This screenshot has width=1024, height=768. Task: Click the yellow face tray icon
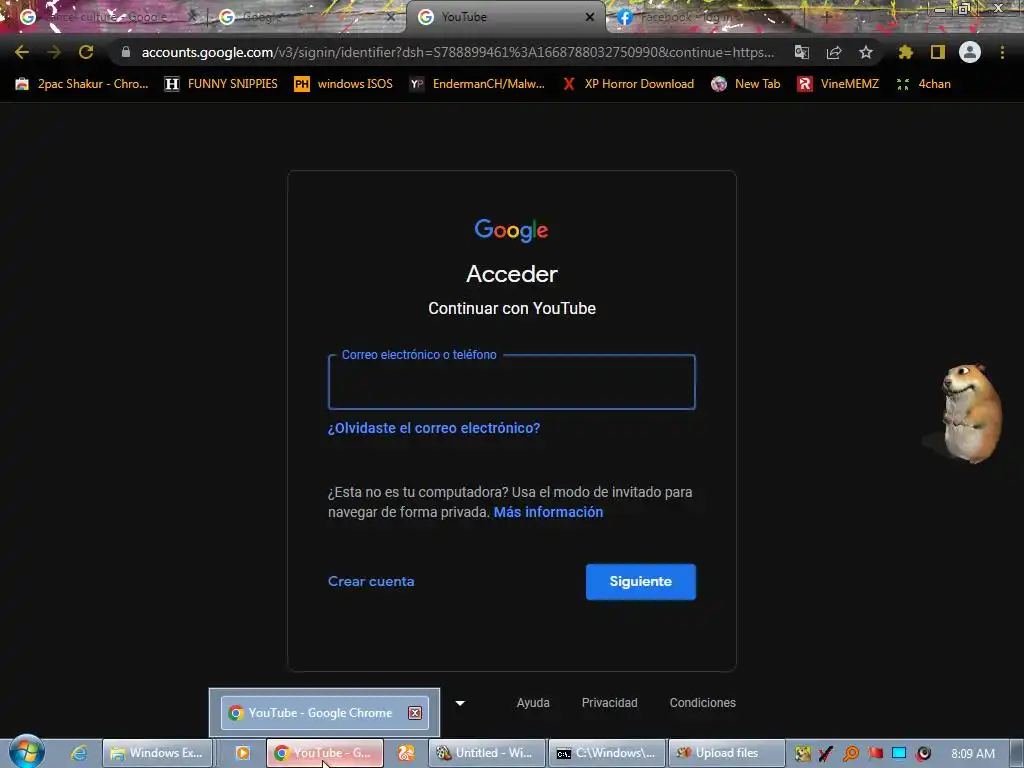point(803,753)
